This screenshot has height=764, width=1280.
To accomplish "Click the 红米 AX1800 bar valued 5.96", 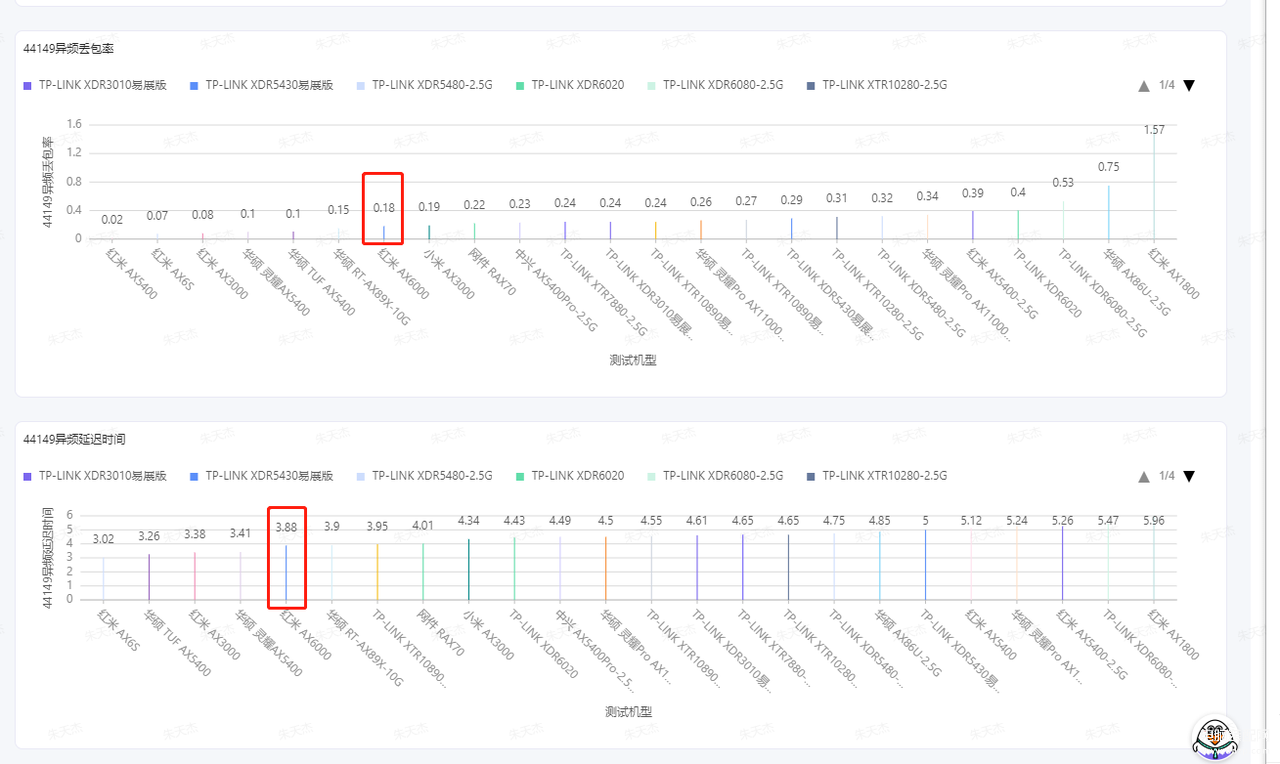I will (x=1154, y=558).
